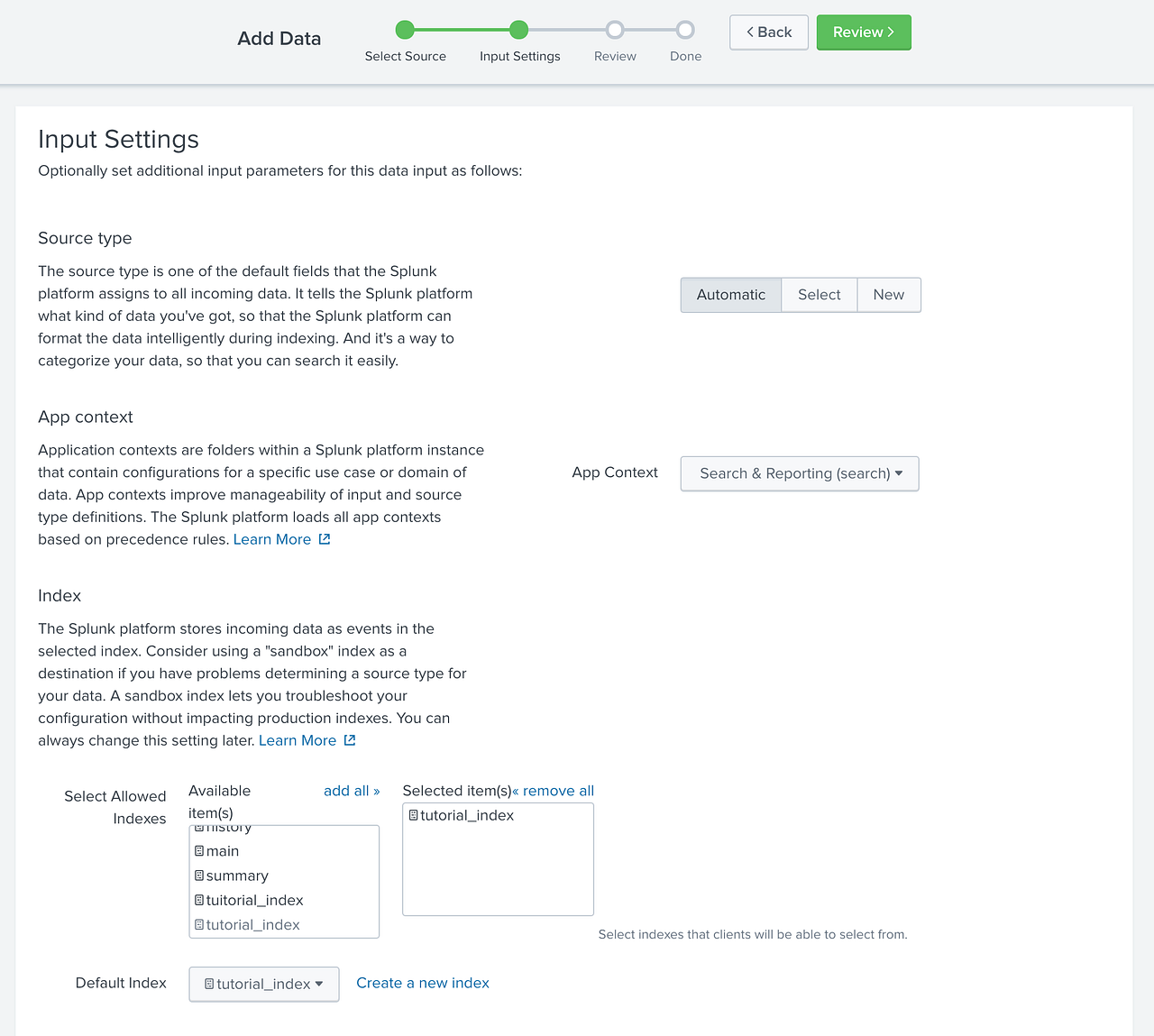The width and height of the screenshot is (1154, 1036).
Task: Click the green Select Source step circle
Action: [x=405, y=29]
